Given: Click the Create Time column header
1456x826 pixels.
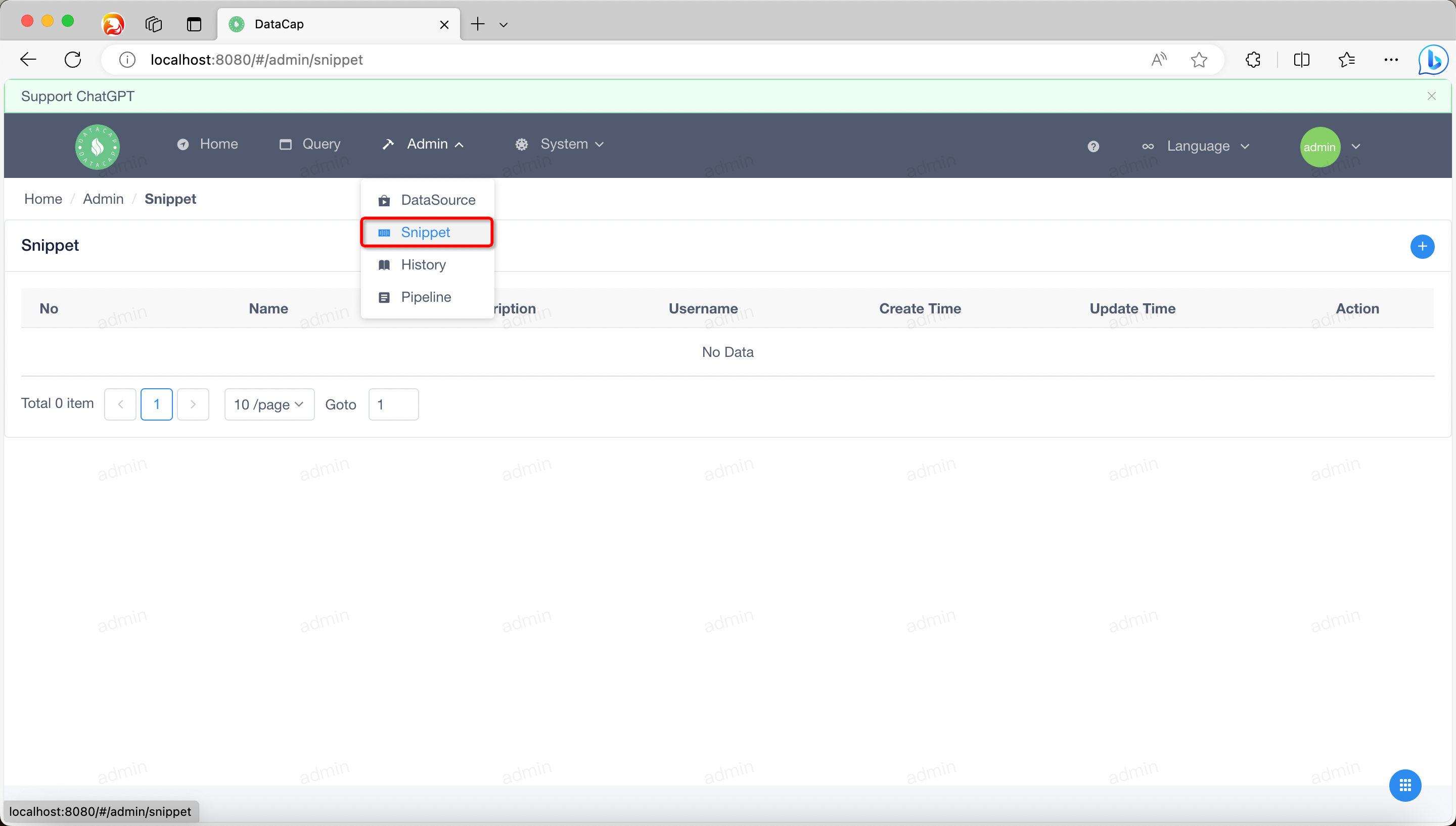Looking at the screenshot, I should (x=920, y=308).
